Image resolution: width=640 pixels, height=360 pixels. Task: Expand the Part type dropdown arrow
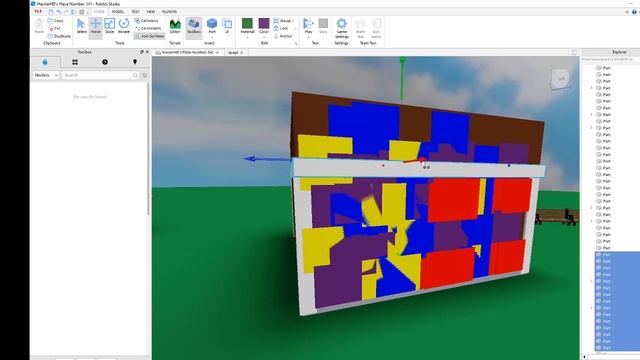pyautogui.click(x=212, y=37)
